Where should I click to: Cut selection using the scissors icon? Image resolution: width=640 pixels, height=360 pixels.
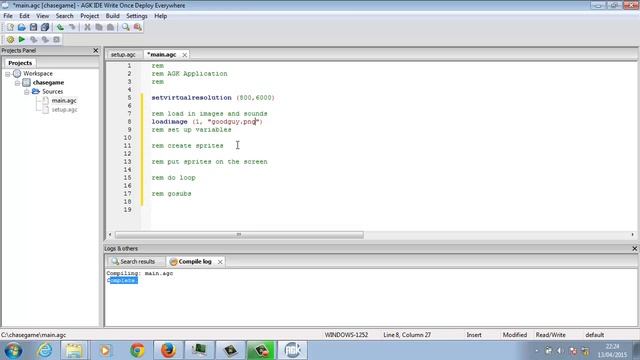pos(87,27)
